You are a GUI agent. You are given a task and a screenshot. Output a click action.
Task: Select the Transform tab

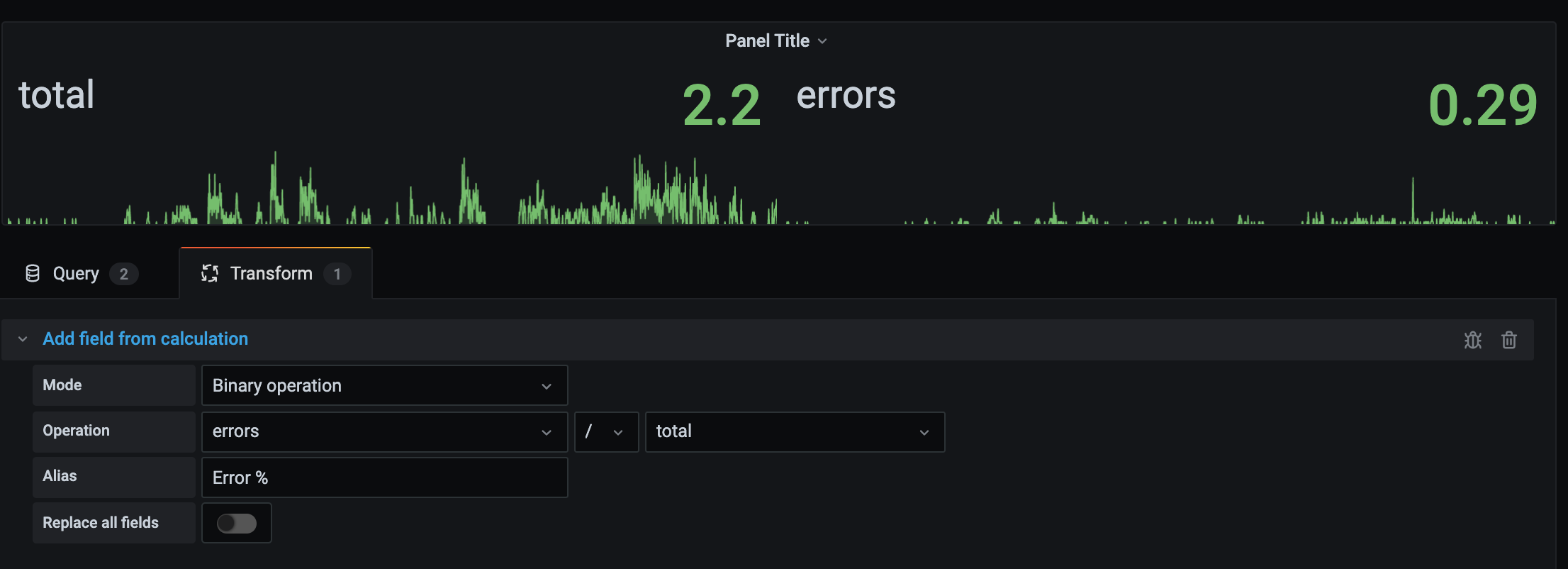pyautogui.click(x=276, y=273)
